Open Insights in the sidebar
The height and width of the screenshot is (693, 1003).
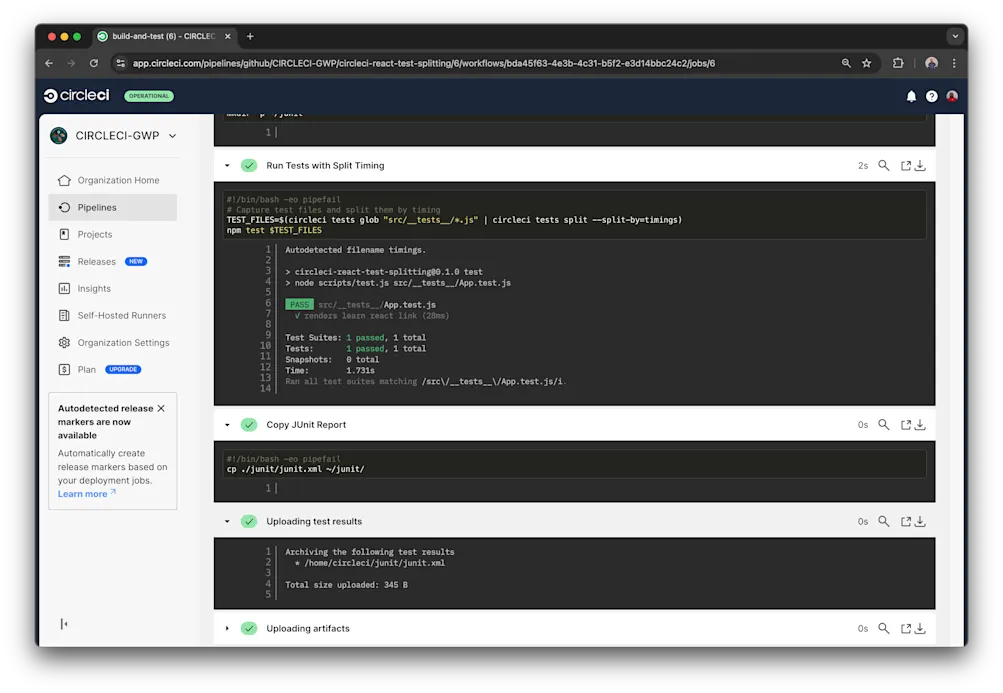click(113, 289)
